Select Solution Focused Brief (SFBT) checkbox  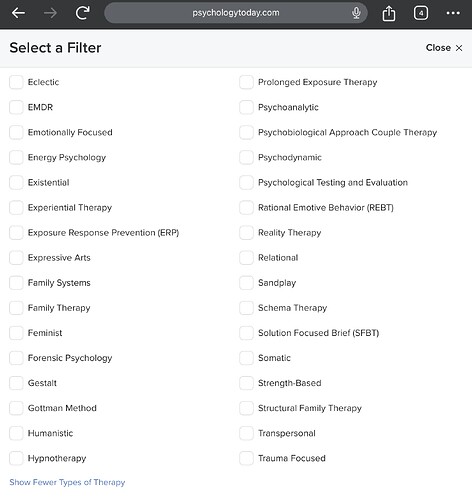[x=246, y=333]
